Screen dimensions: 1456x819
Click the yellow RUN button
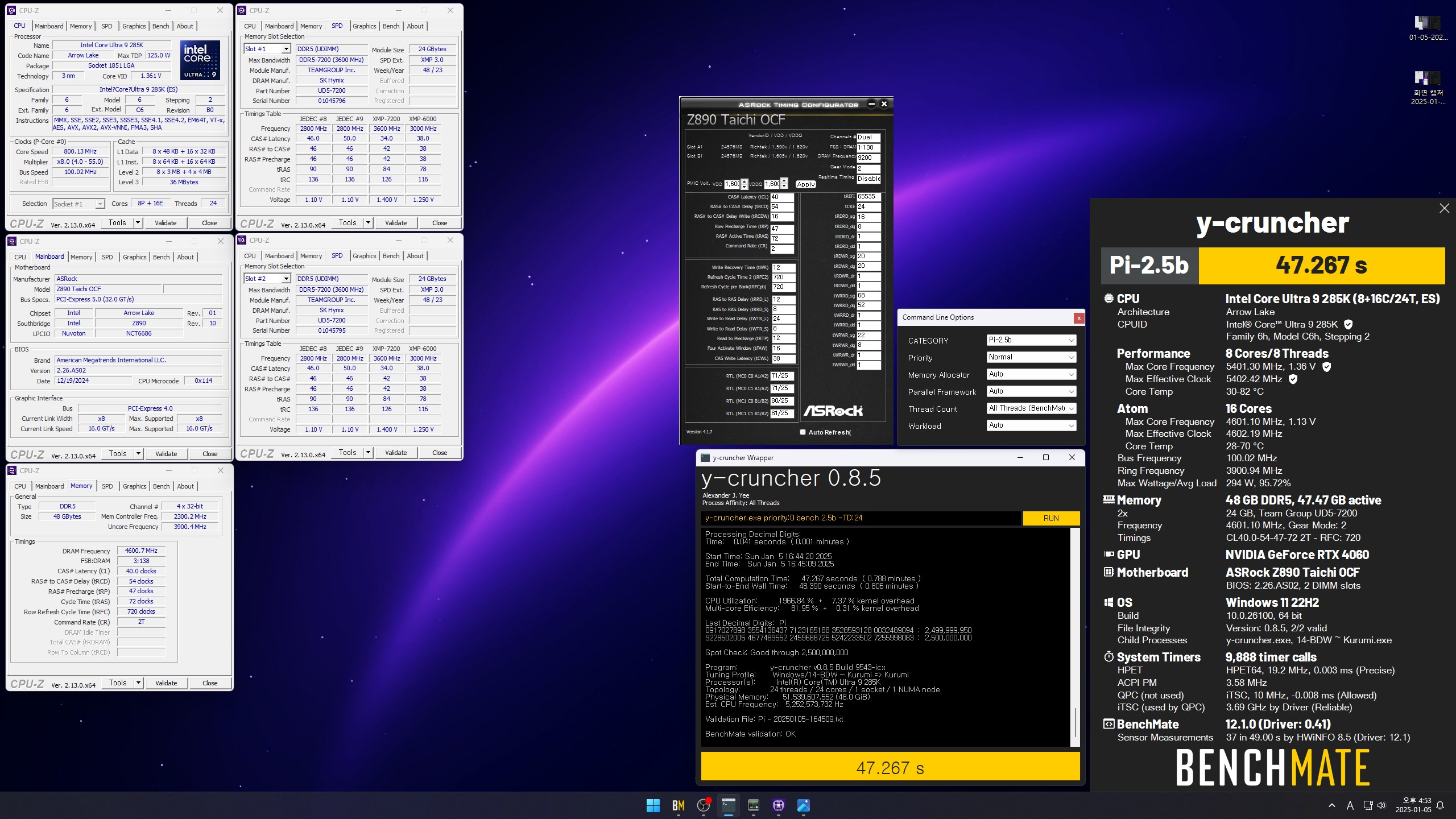pos(1051,518)
